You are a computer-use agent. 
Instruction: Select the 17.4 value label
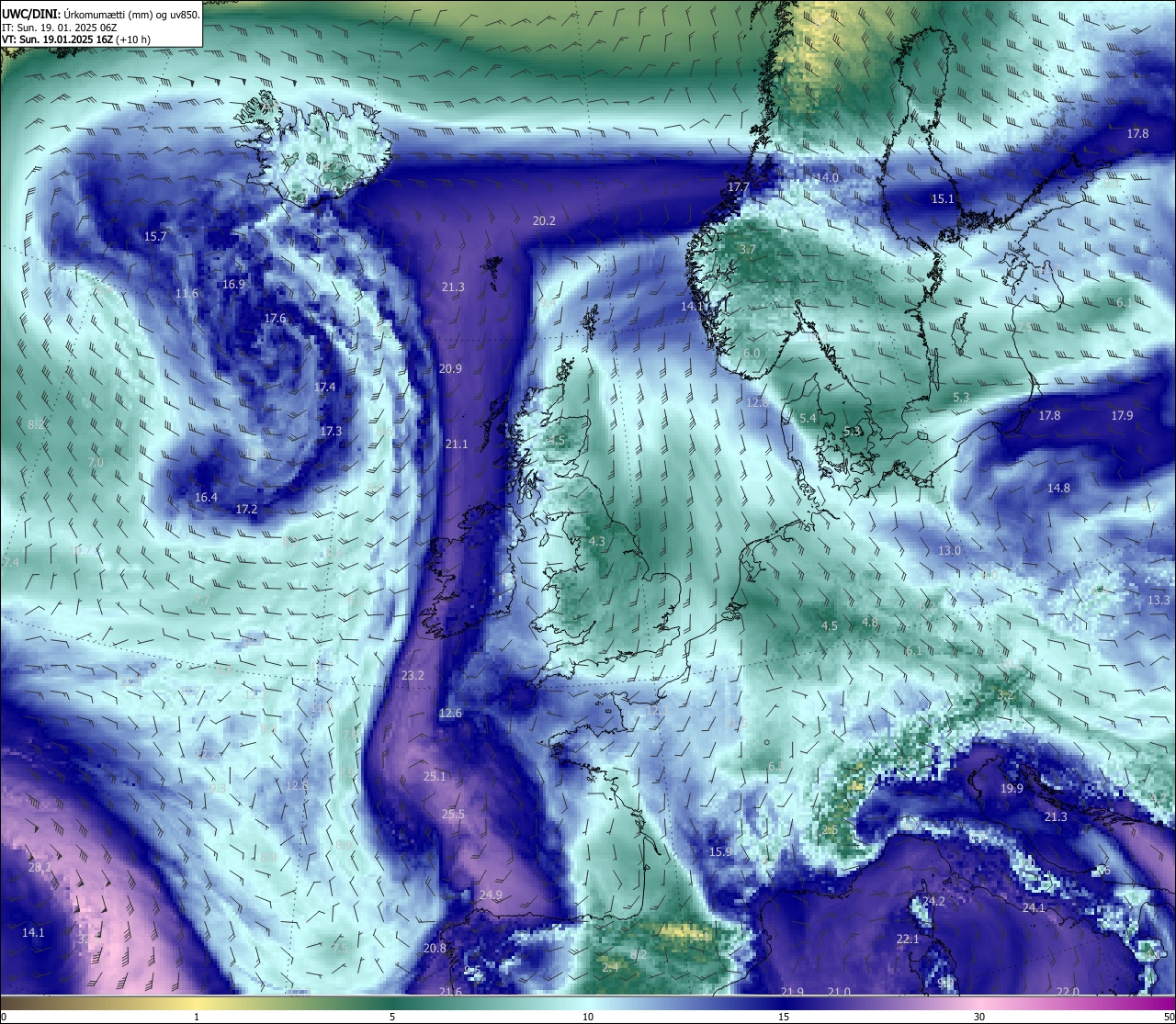click(324, 387)
